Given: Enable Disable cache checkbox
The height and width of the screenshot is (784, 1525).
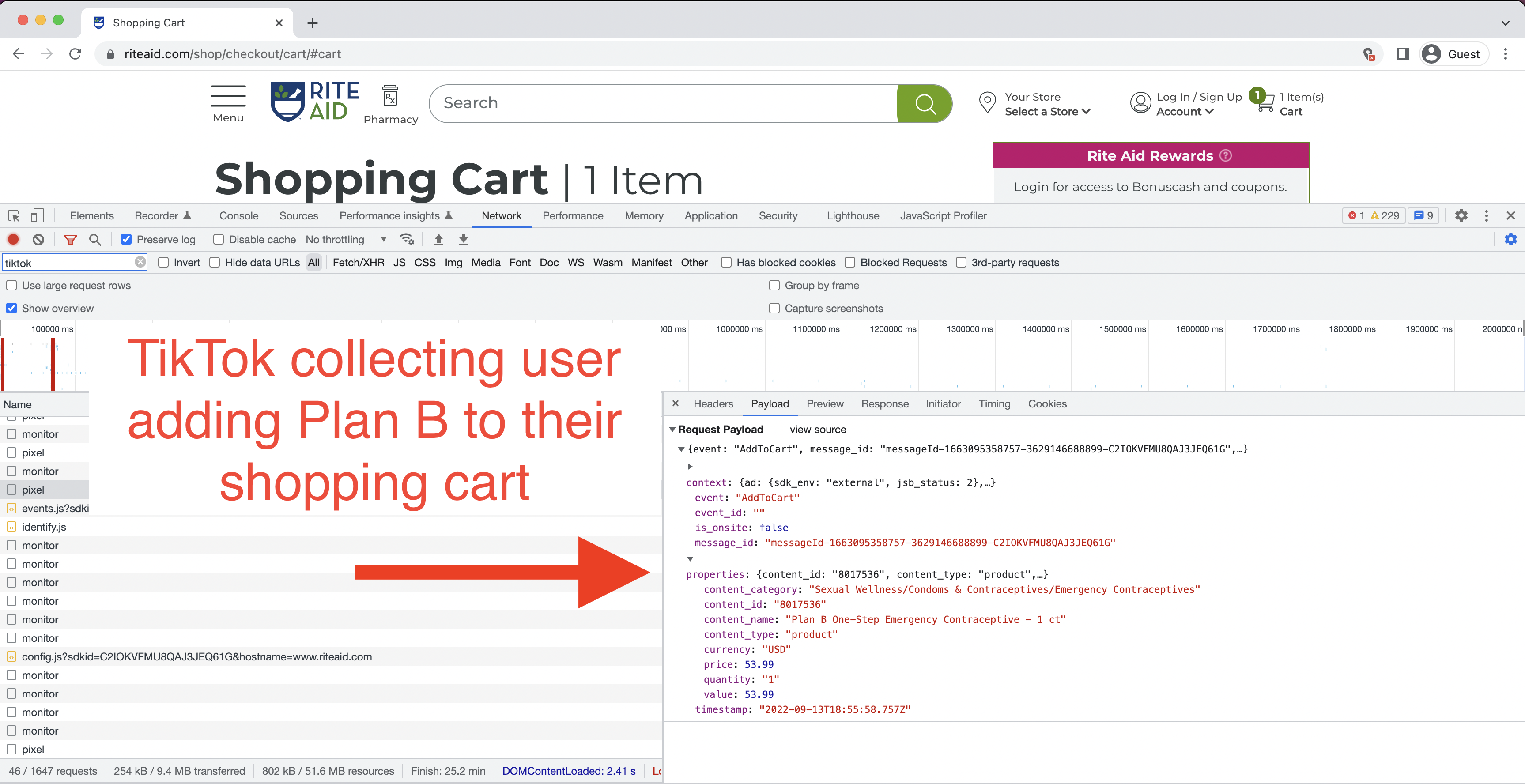Looking at the screenshot, I should (x=219, y=240).
